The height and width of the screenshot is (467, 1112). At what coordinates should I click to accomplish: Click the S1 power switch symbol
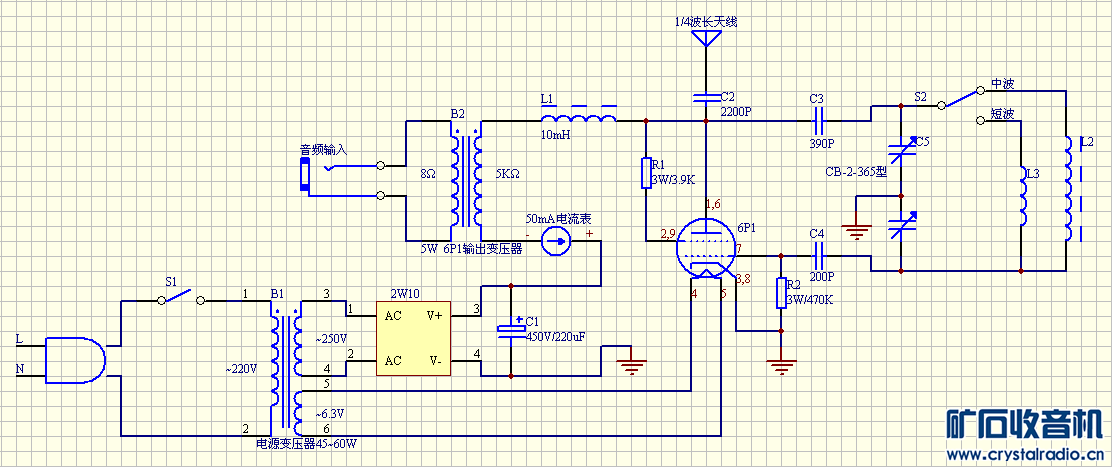coord(181,296)
